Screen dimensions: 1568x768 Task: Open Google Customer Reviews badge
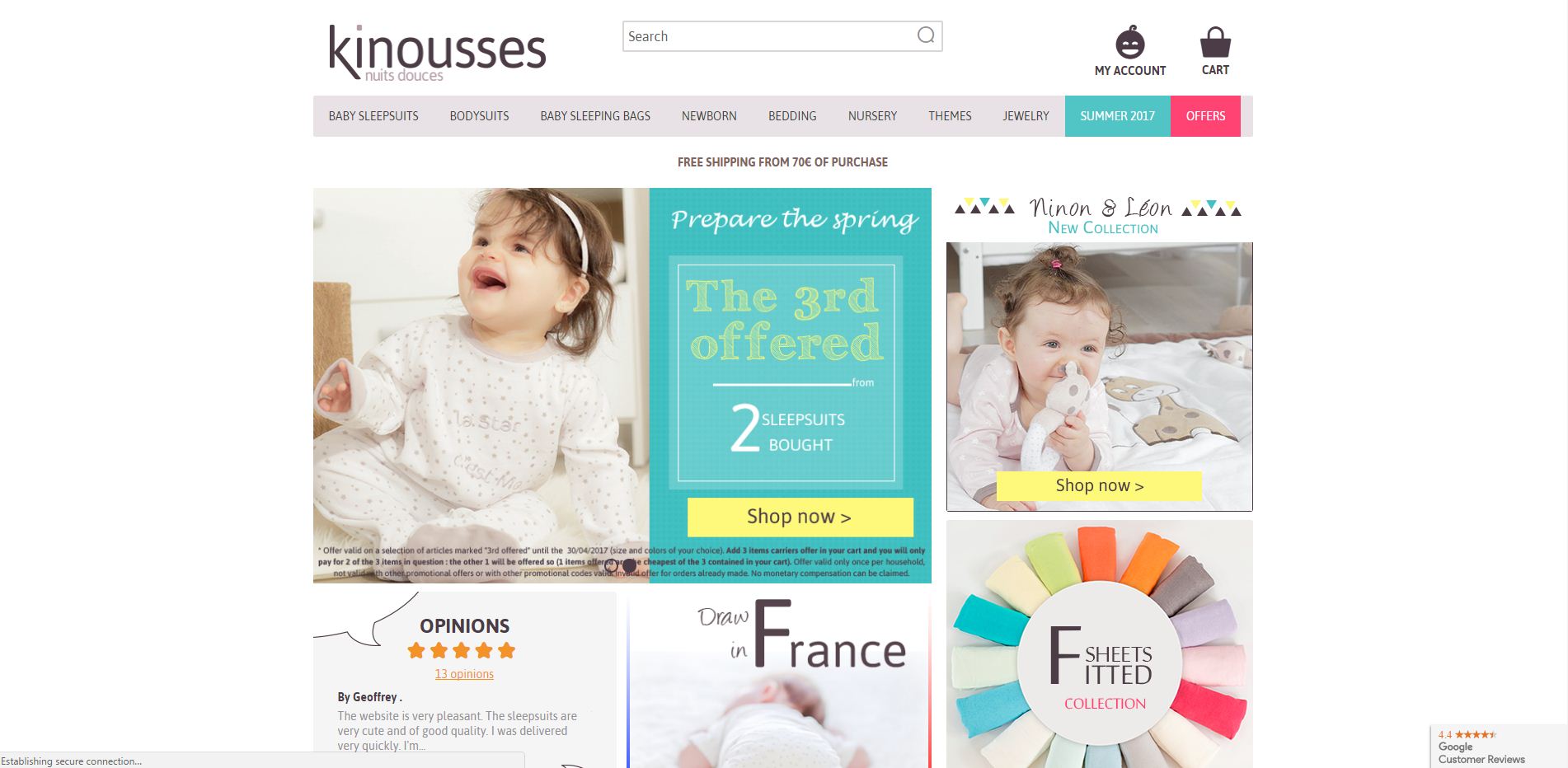(1499, 747)
